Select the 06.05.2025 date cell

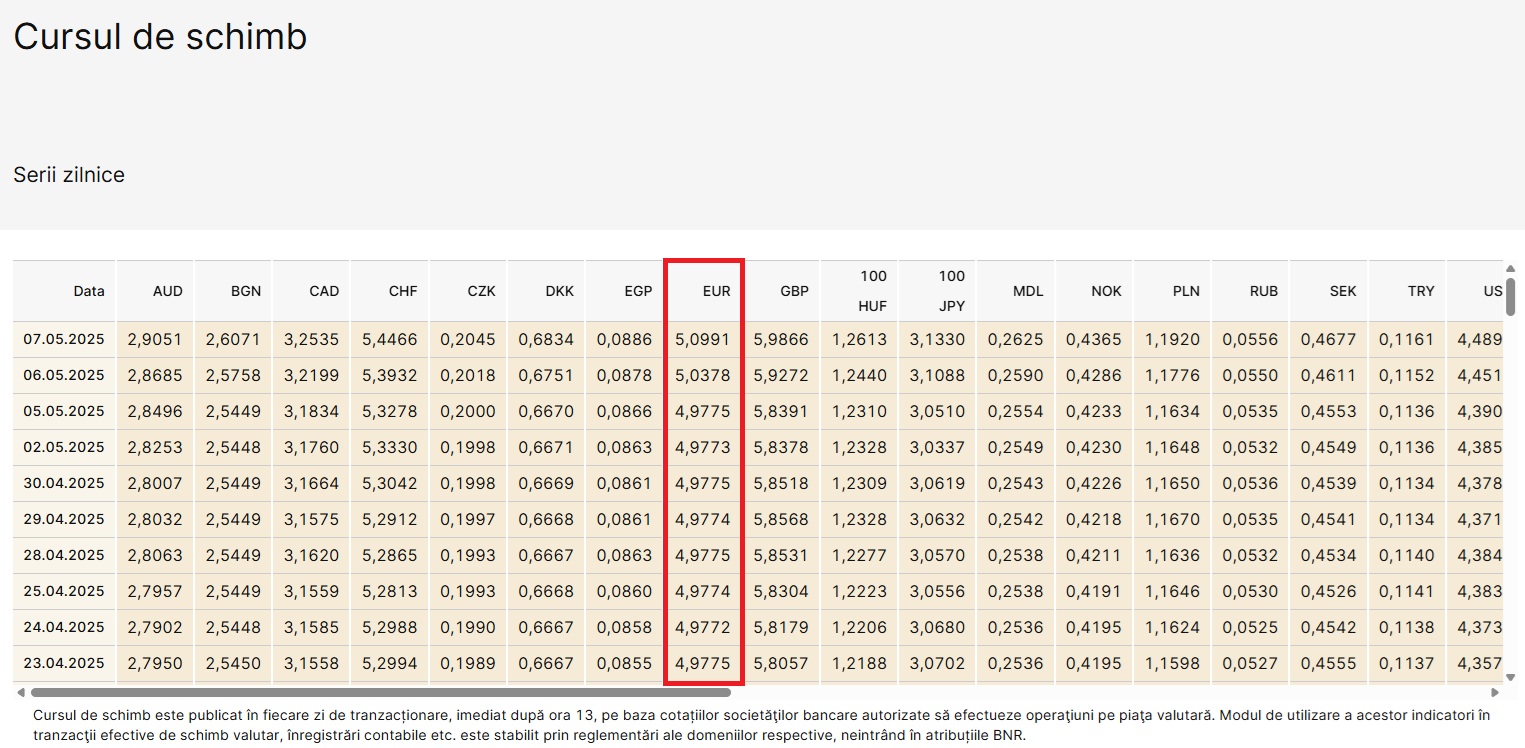[x=64, y=376]
